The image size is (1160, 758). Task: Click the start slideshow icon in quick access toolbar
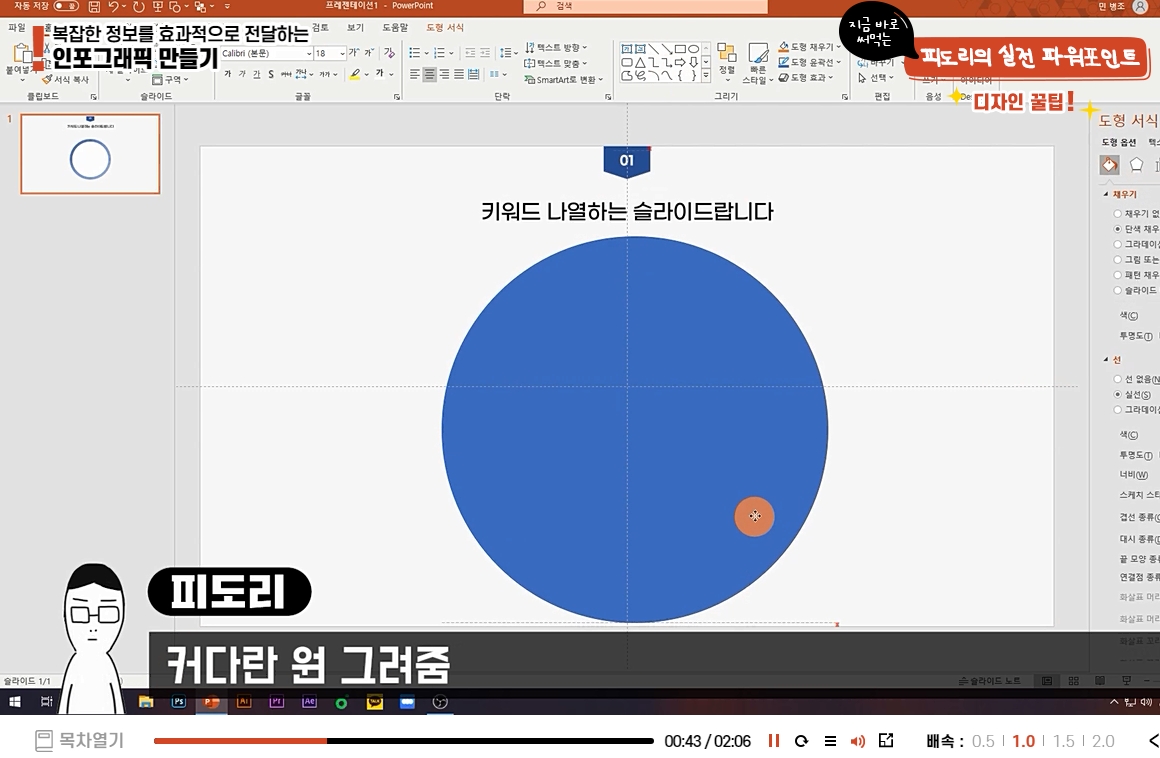pos(158,7)
